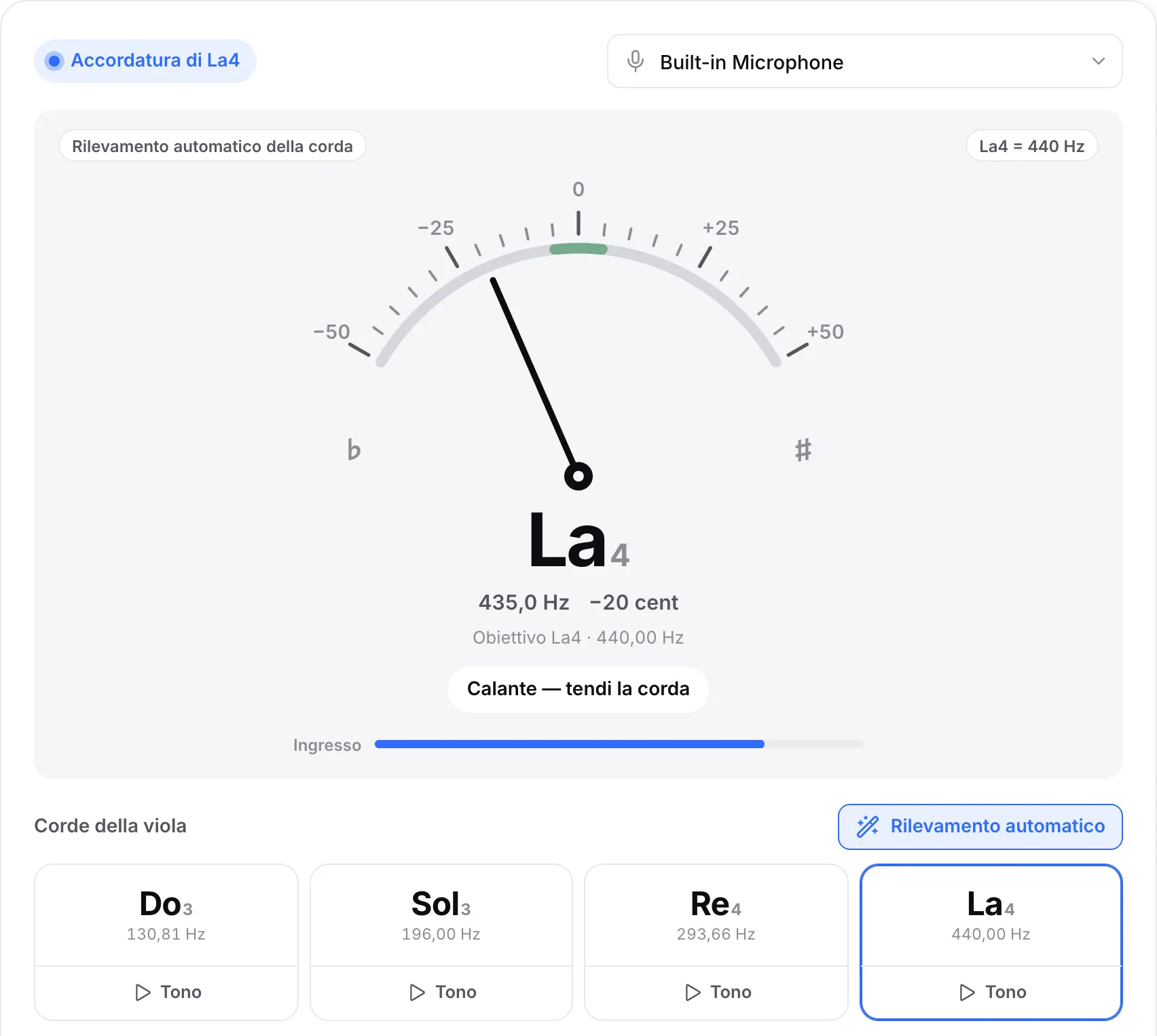Click the +50 gauge scale label
The image size is (1157, 1036).
825,332
